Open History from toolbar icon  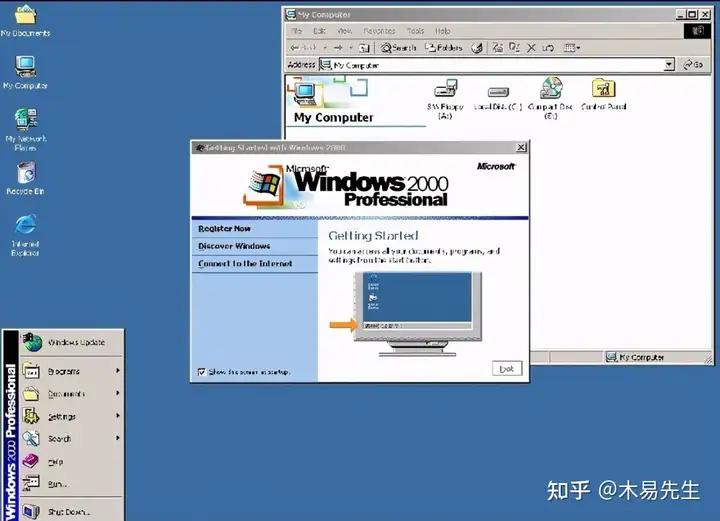tap(477, 48)
